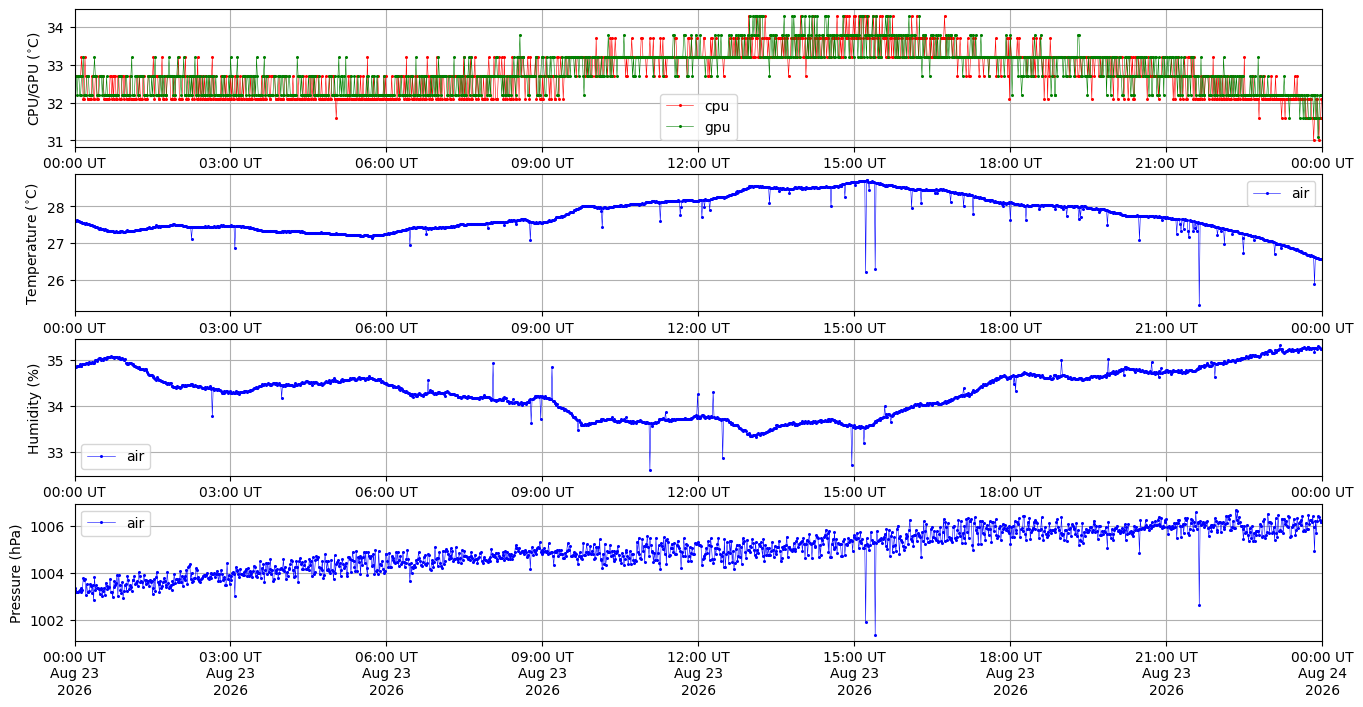Click the 28 temperature tick label
The image size is (1363, 707).
[x=59, y=208]
